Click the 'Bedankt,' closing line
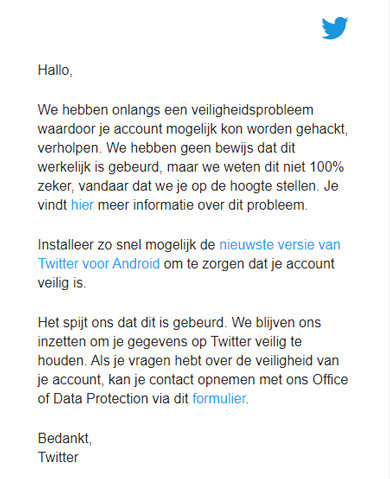Image resolution: width=390 pixels, height=479 pixels. tap(65, 438)
